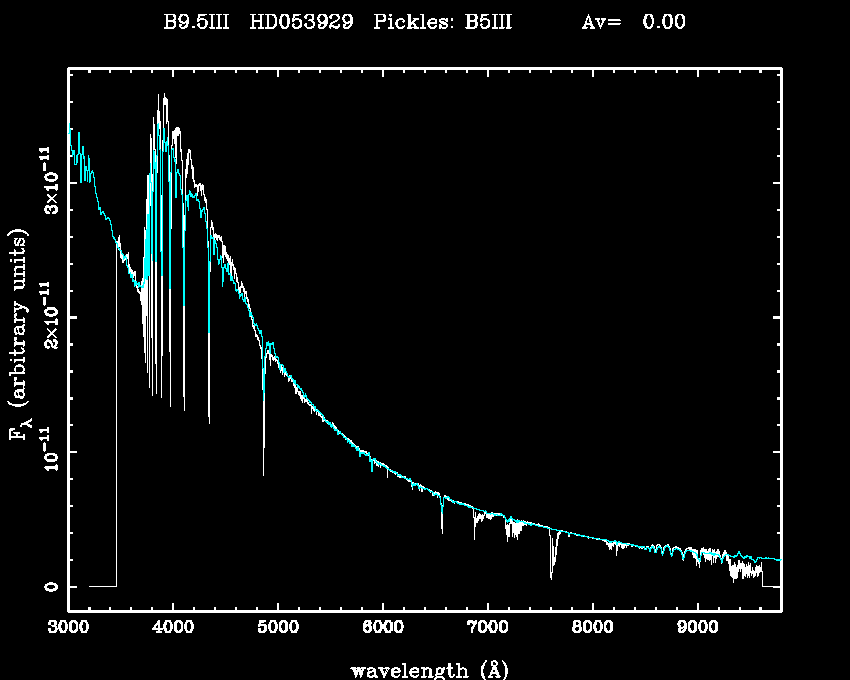Click the HD053929 star name in title
The image size is (850, 680).
click(300, 22)
